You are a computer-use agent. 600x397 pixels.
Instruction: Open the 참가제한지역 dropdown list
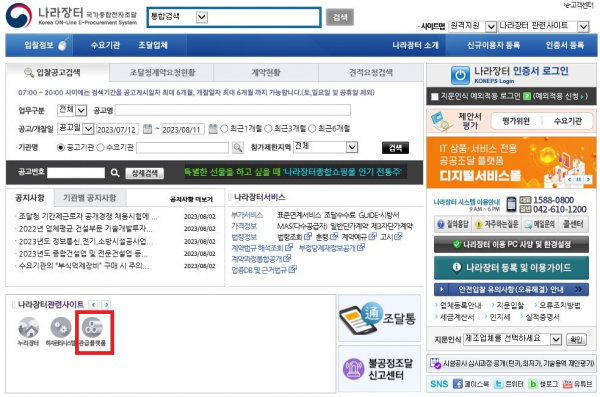(x=326, y=147)
